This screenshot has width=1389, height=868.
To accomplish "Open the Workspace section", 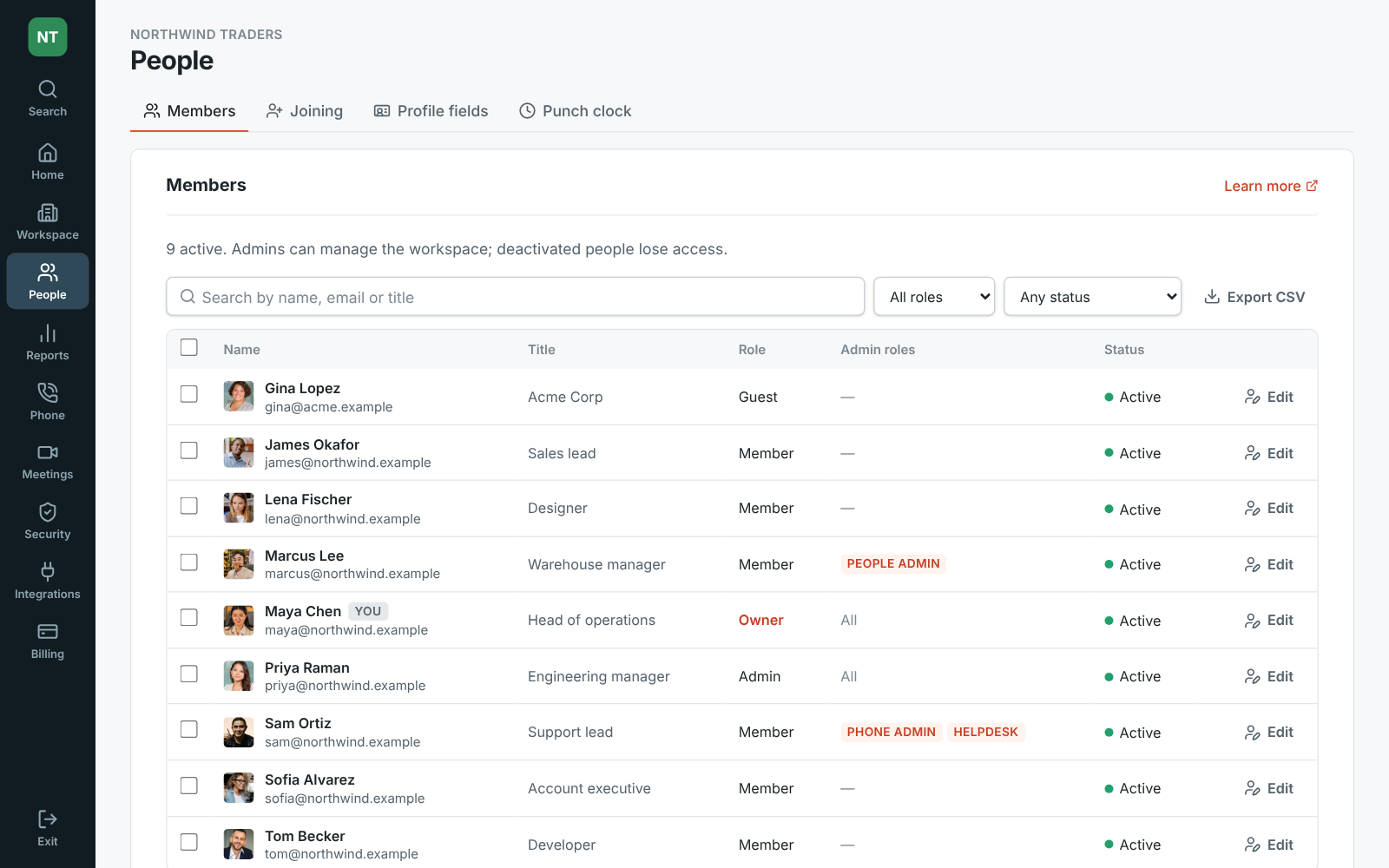I will pos(48,222).
